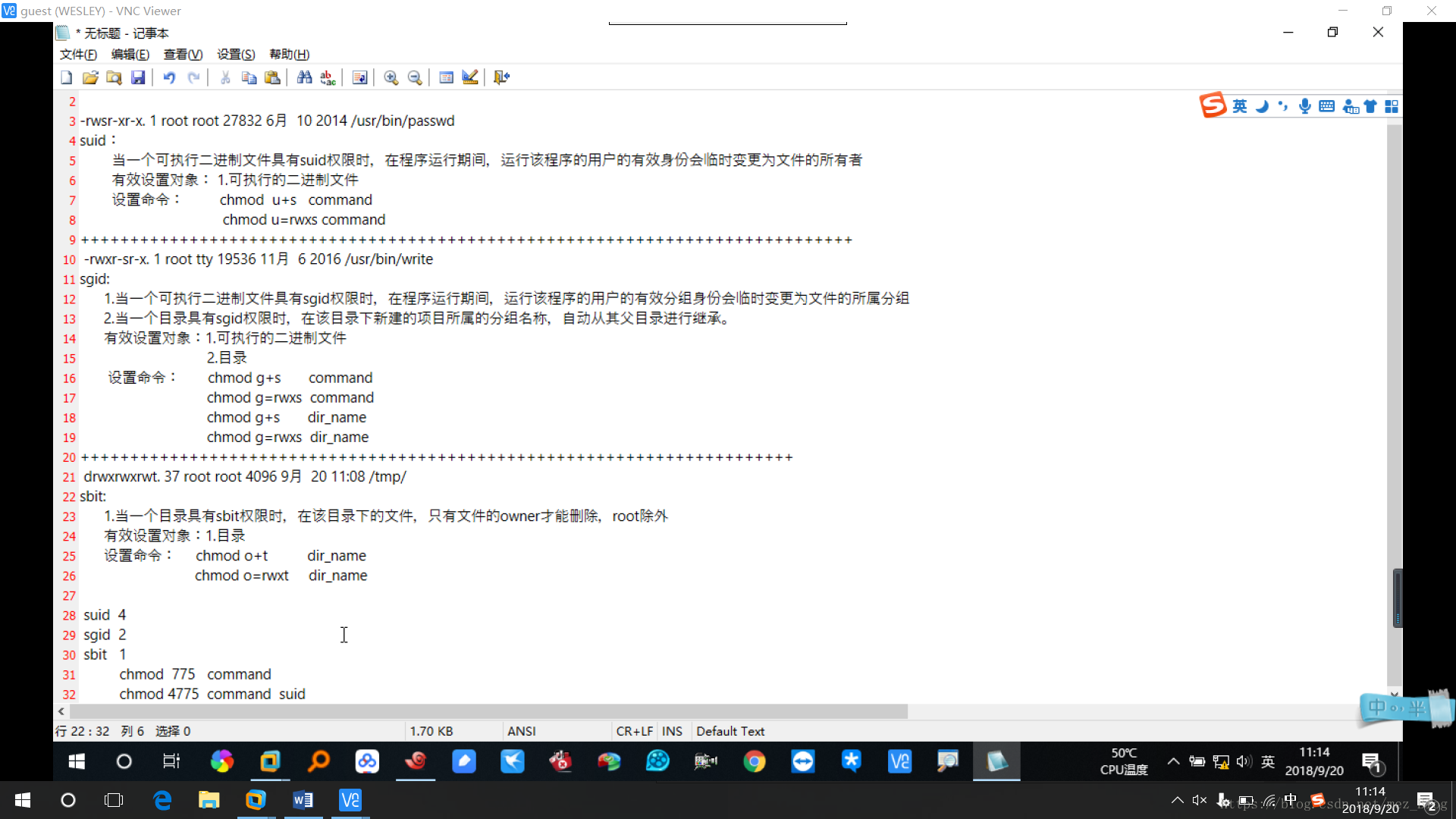Click the Sogou input method S logo
Screen dimensions: 1456x819
point(1213,105)
